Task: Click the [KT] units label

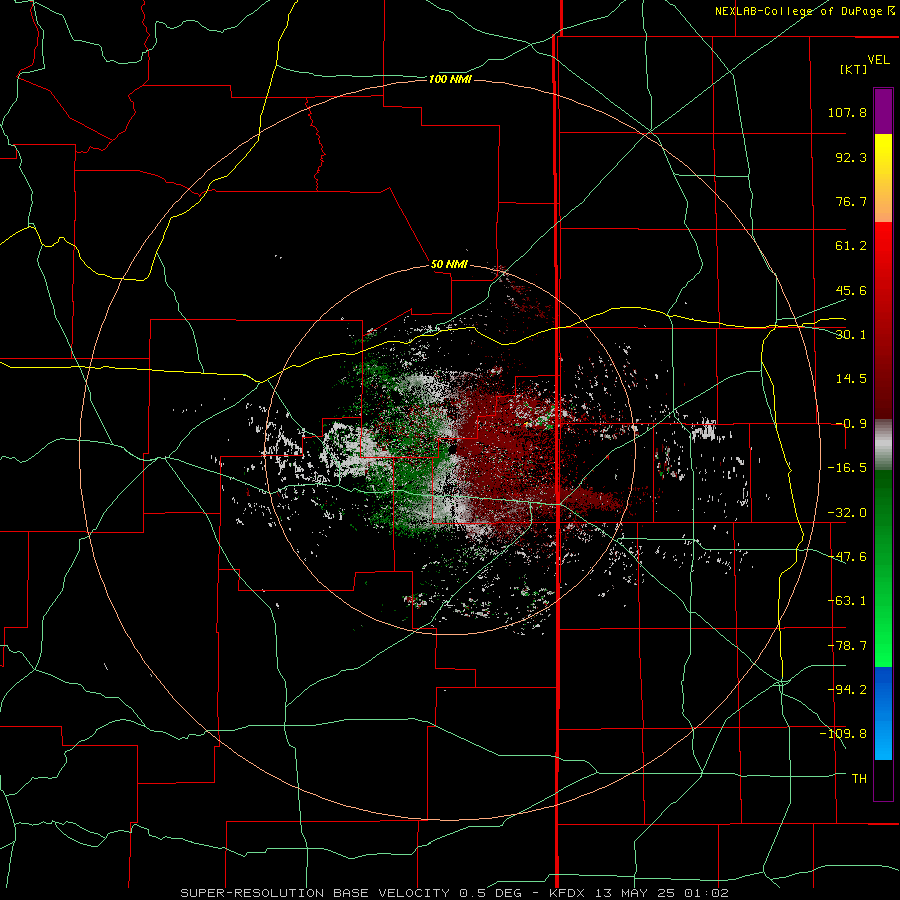Action: [853, 69]
